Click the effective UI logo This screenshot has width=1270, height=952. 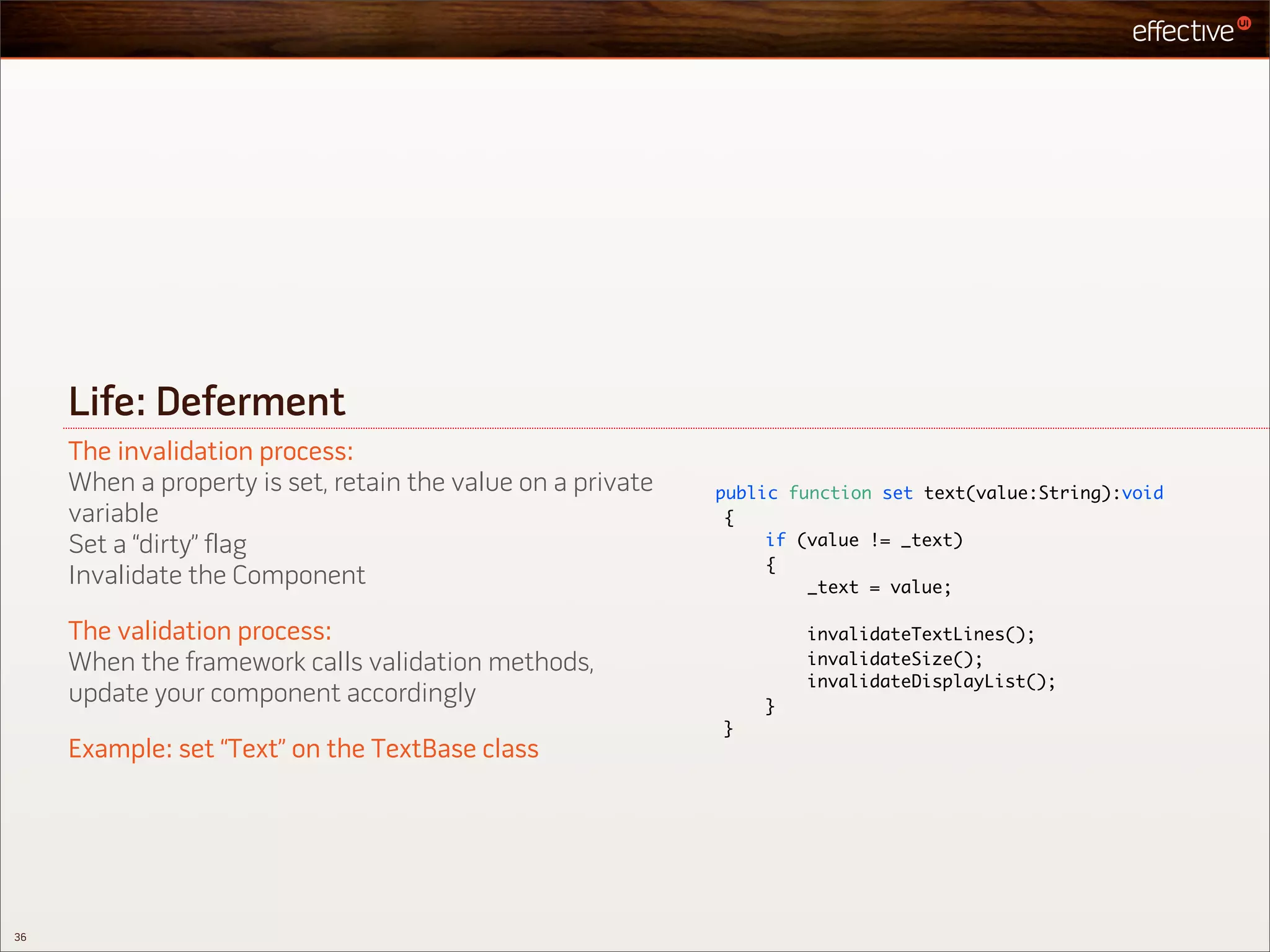coord(1183,31)
